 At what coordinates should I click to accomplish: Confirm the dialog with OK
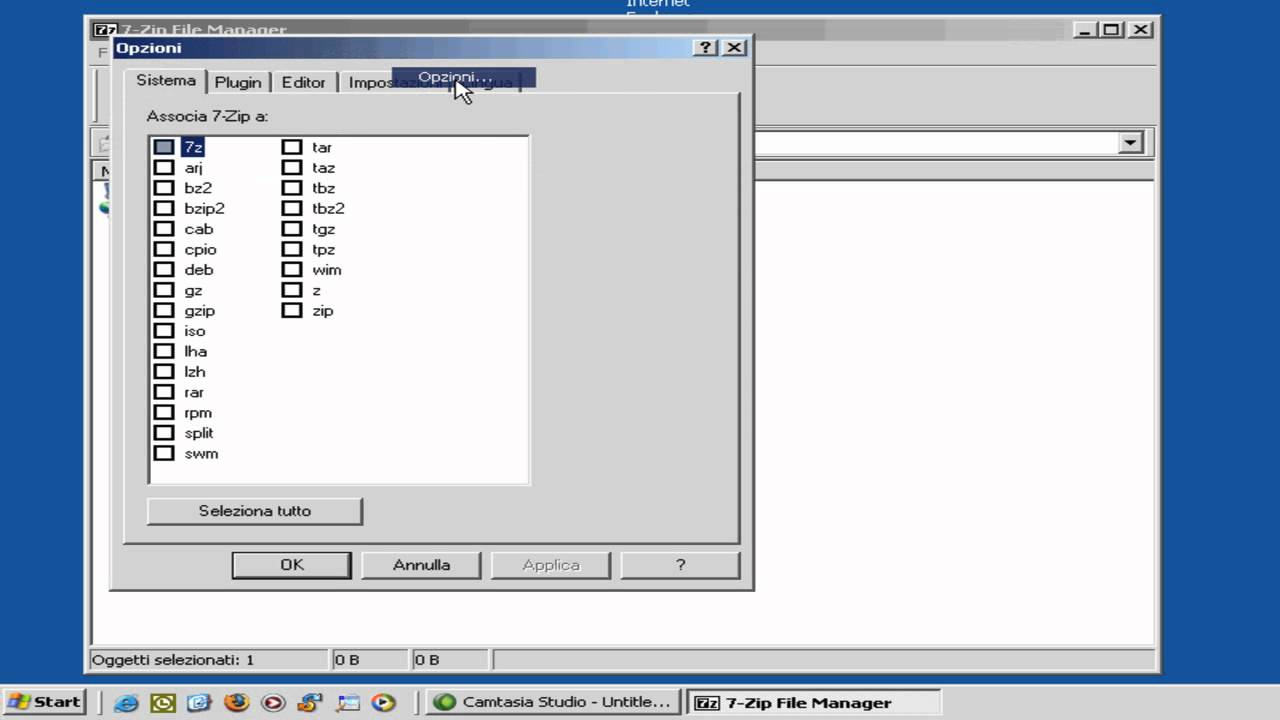click(x=292, y=565)
